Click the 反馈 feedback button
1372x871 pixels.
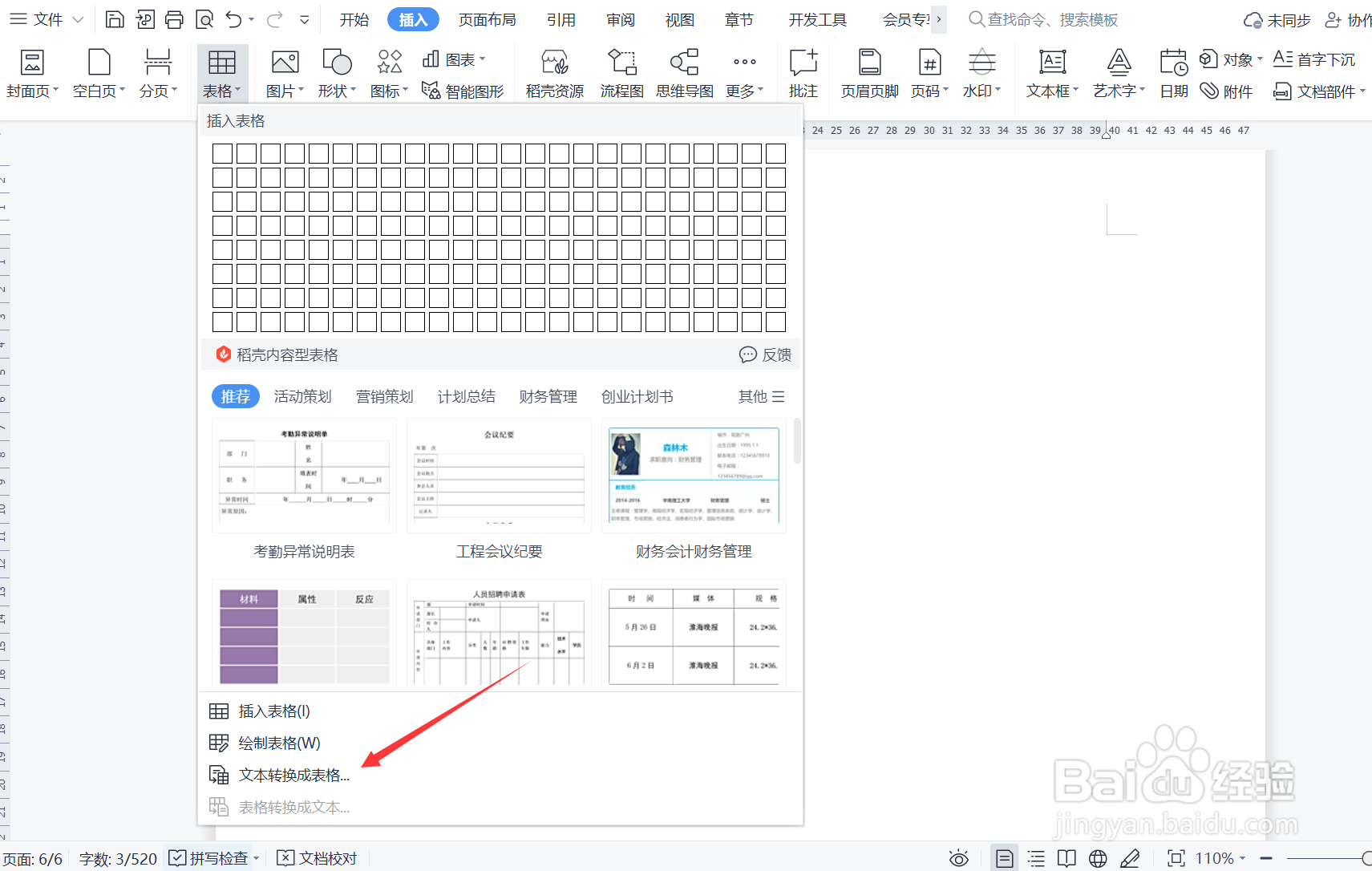(x=764, y=354)
